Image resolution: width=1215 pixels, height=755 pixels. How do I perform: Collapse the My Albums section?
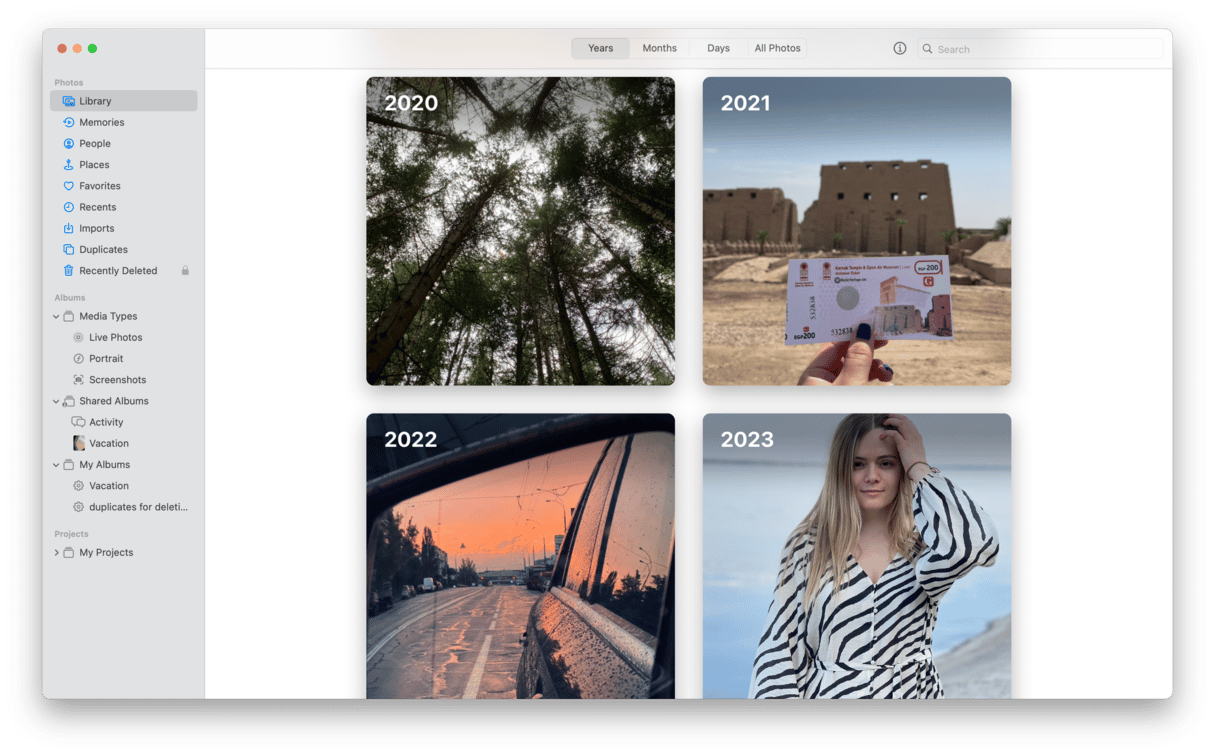click(x=56, y=465)
